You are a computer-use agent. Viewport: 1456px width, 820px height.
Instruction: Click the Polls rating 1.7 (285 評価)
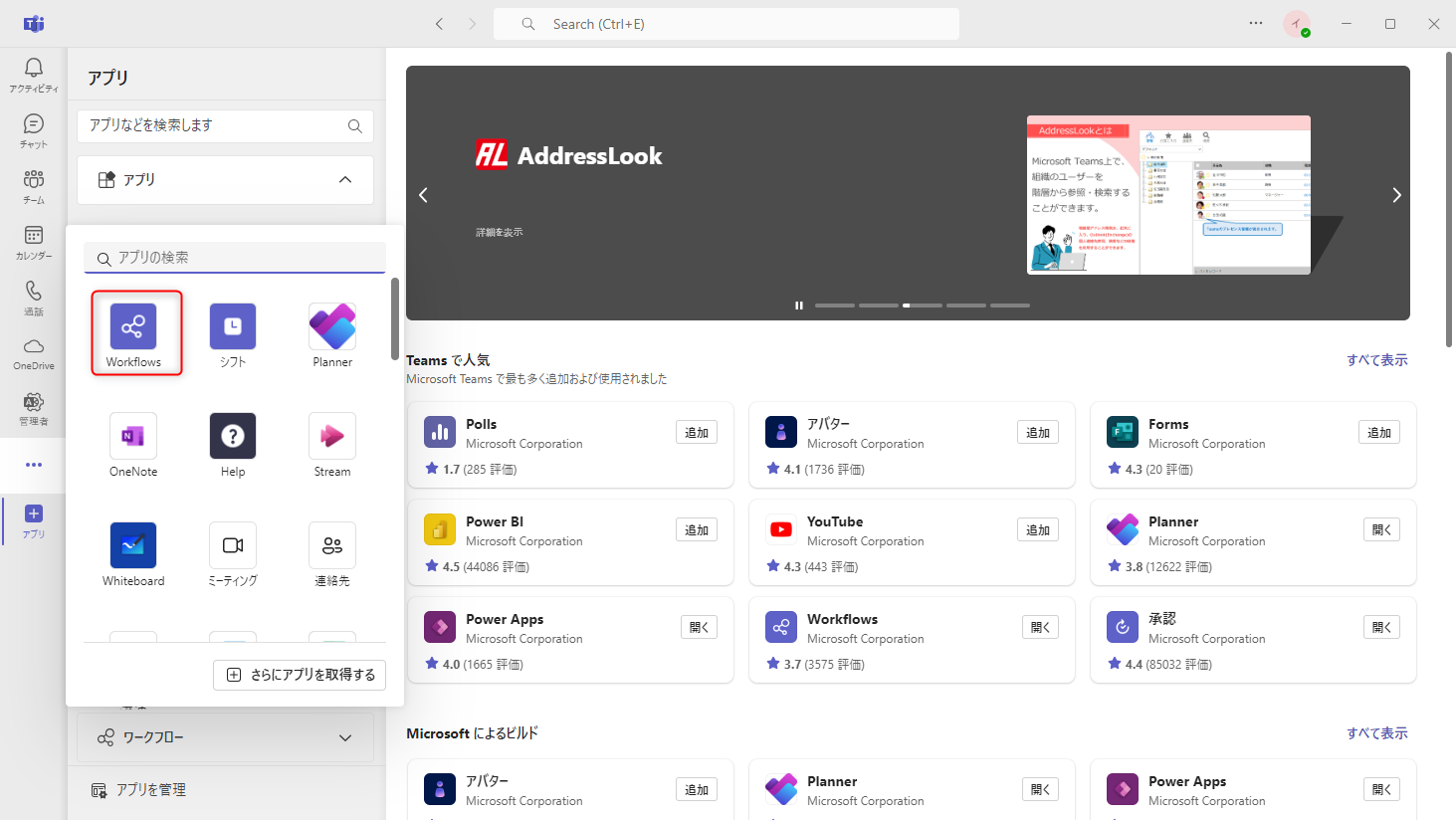click(x=471, y=470)
